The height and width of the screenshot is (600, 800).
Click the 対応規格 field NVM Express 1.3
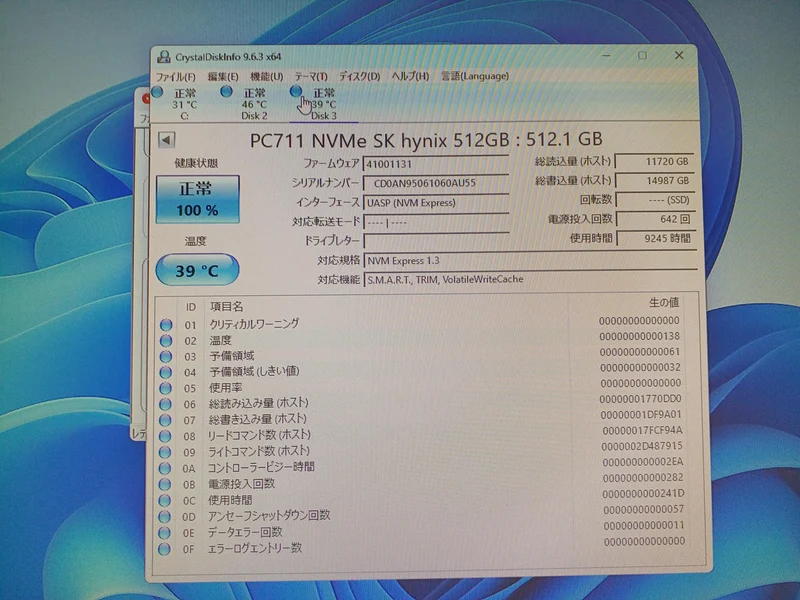(530, 261)
